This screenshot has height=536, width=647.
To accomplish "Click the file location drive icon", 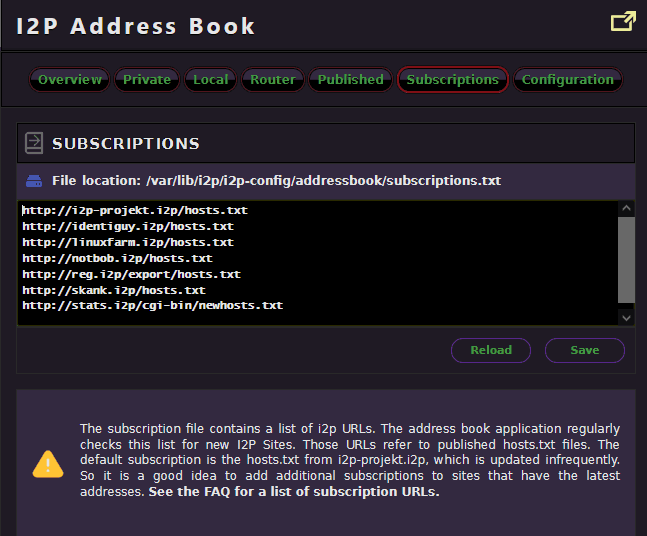I will [34, 181].
